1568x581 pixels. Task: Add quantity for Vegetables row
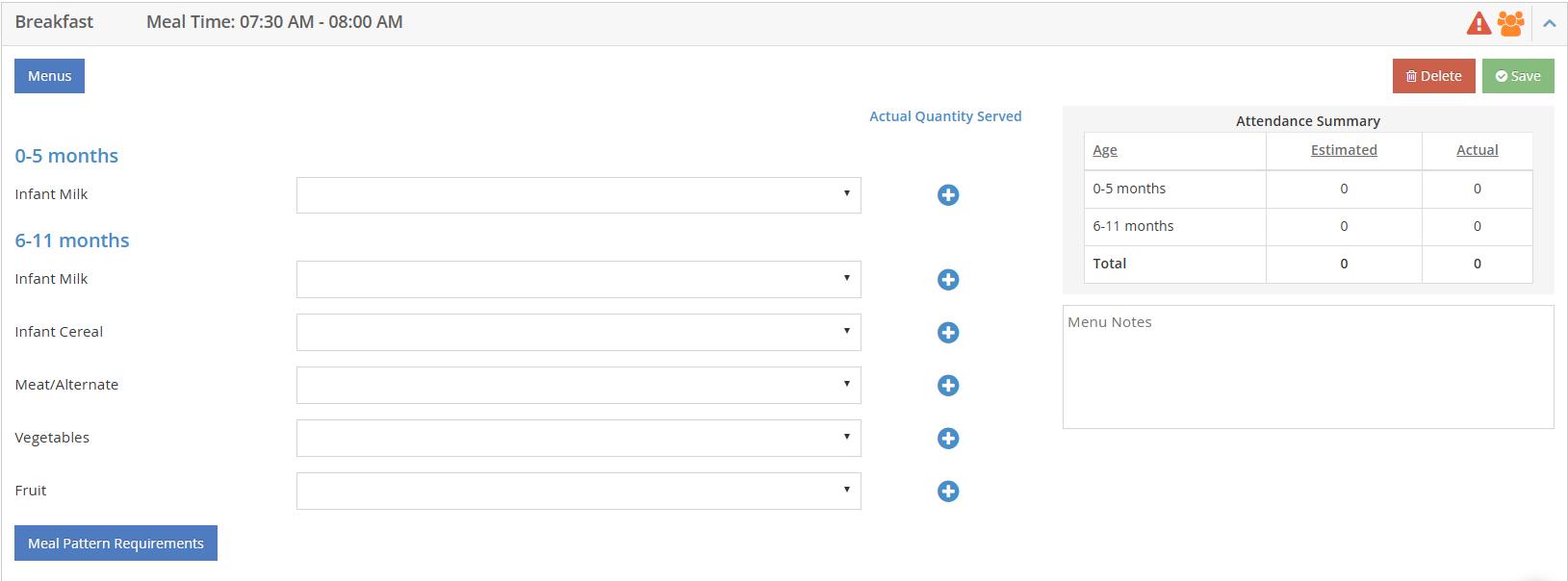[x=948, y=439]
